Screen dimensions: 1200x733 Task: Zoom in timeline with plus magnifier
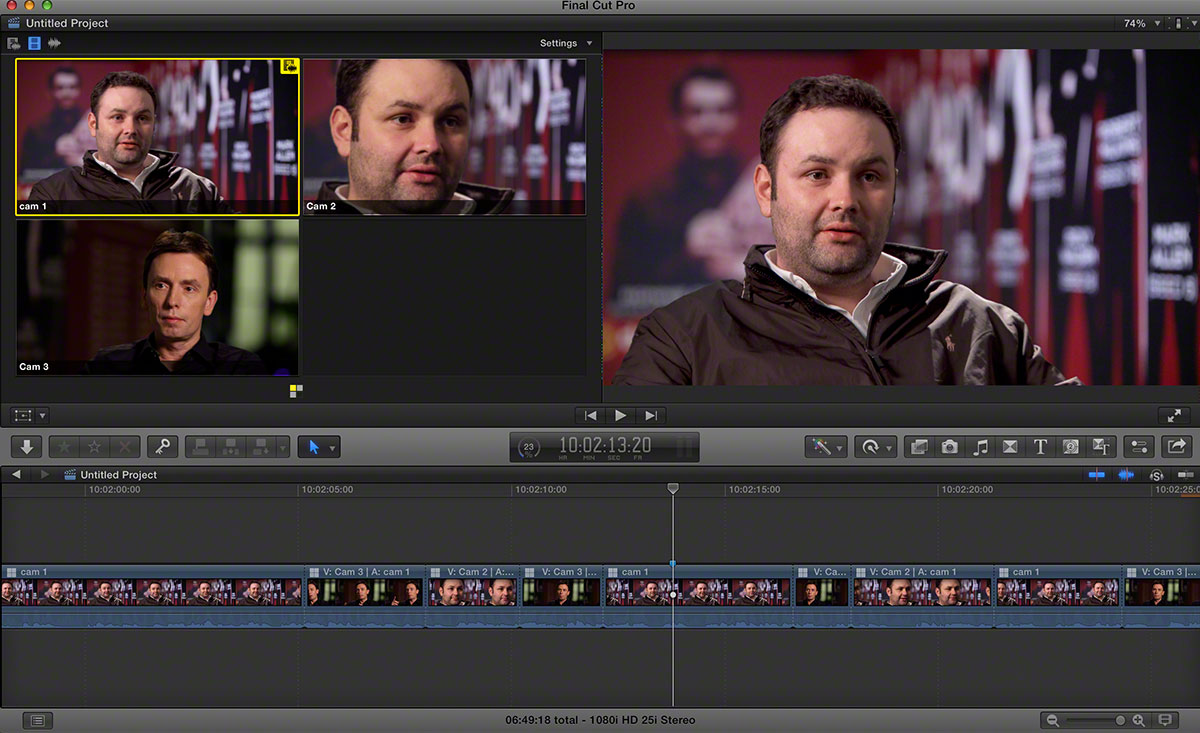click(x=1138, y=720)
